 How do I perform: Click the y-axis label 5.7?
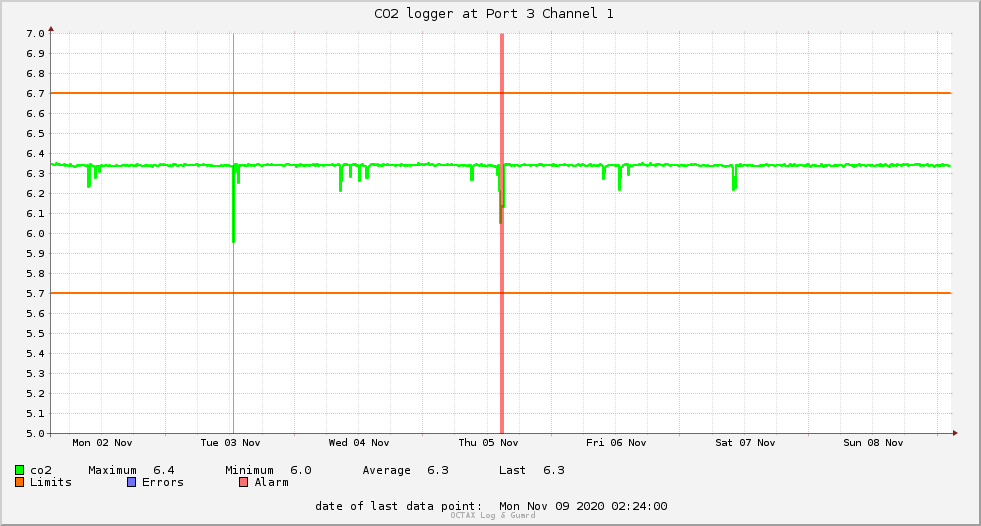35,294
